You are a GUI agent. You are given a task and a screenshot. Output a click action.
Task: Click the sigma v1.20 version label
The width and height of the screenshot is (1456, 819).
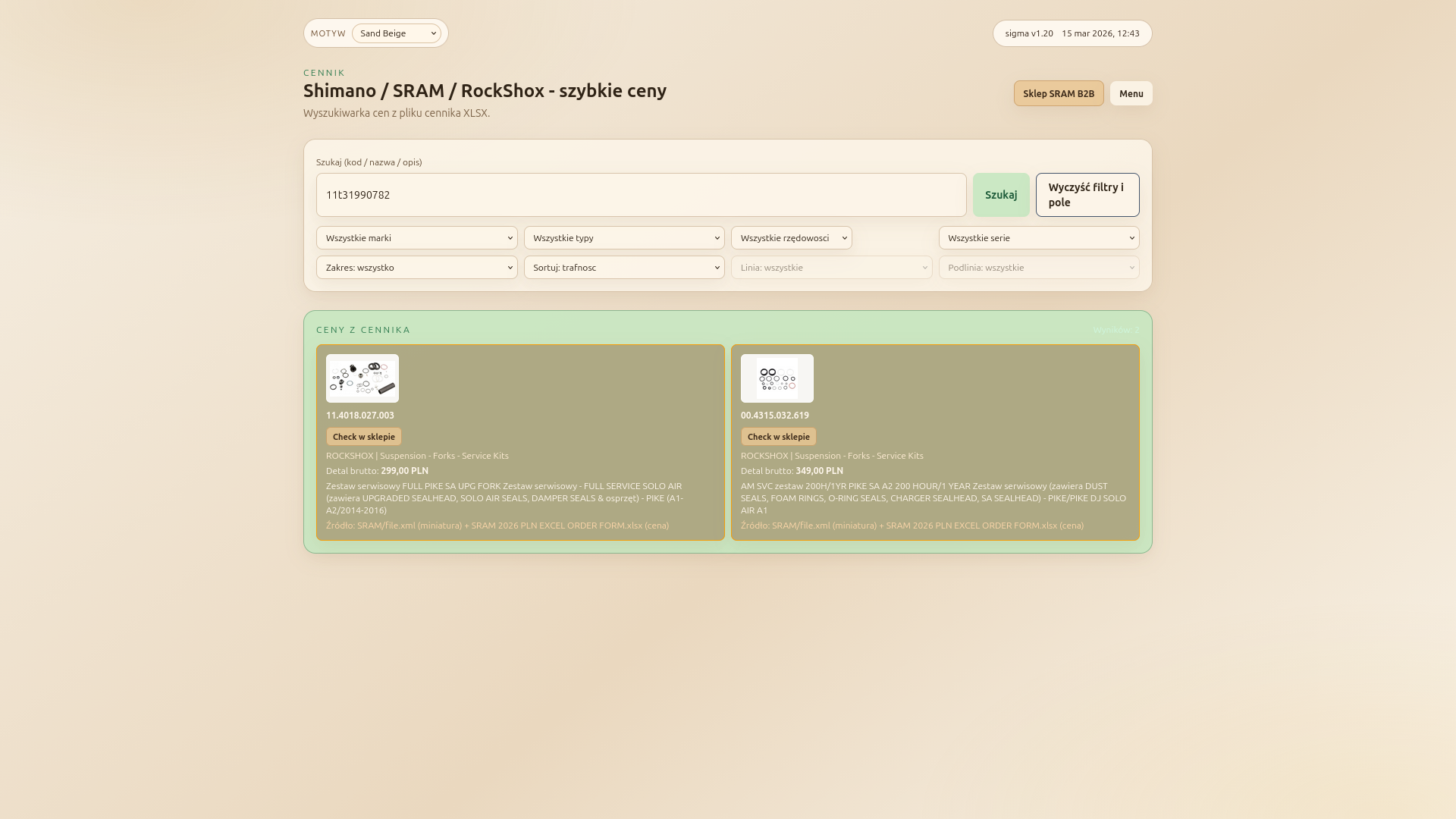tap(1029, 33)
